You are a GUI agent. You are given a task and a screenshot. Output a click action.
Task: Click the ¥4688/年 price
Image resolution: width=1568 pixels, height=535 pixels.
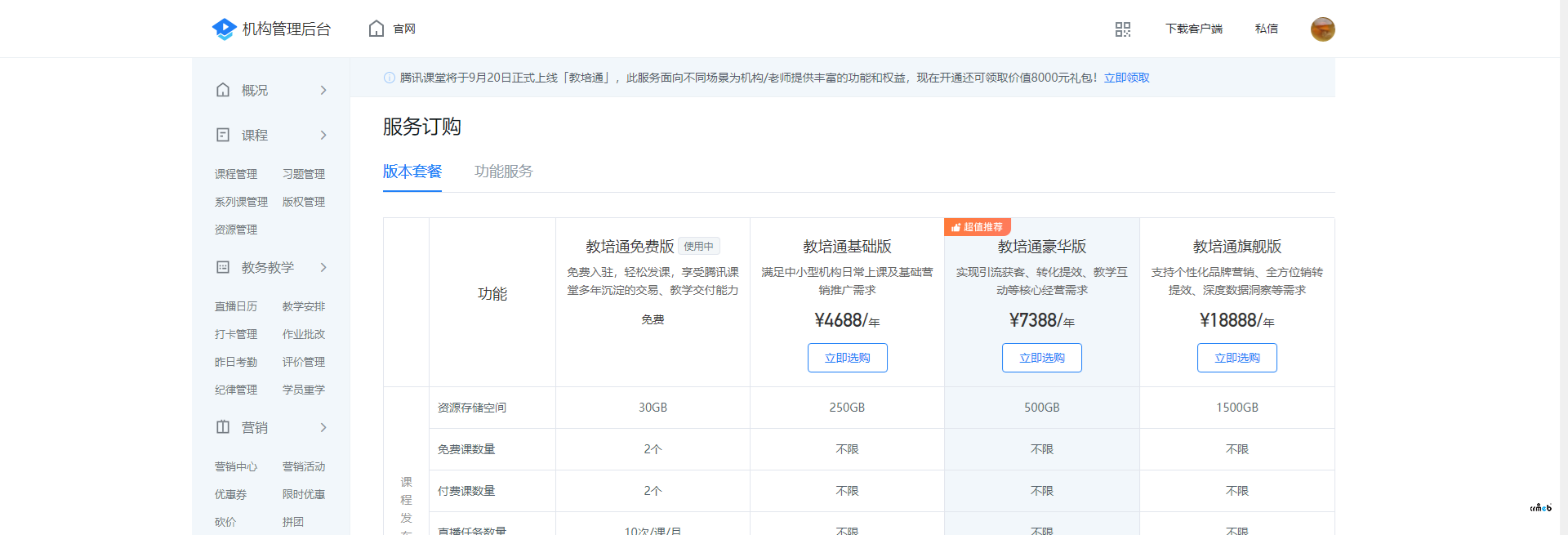(x=847, y=320)
